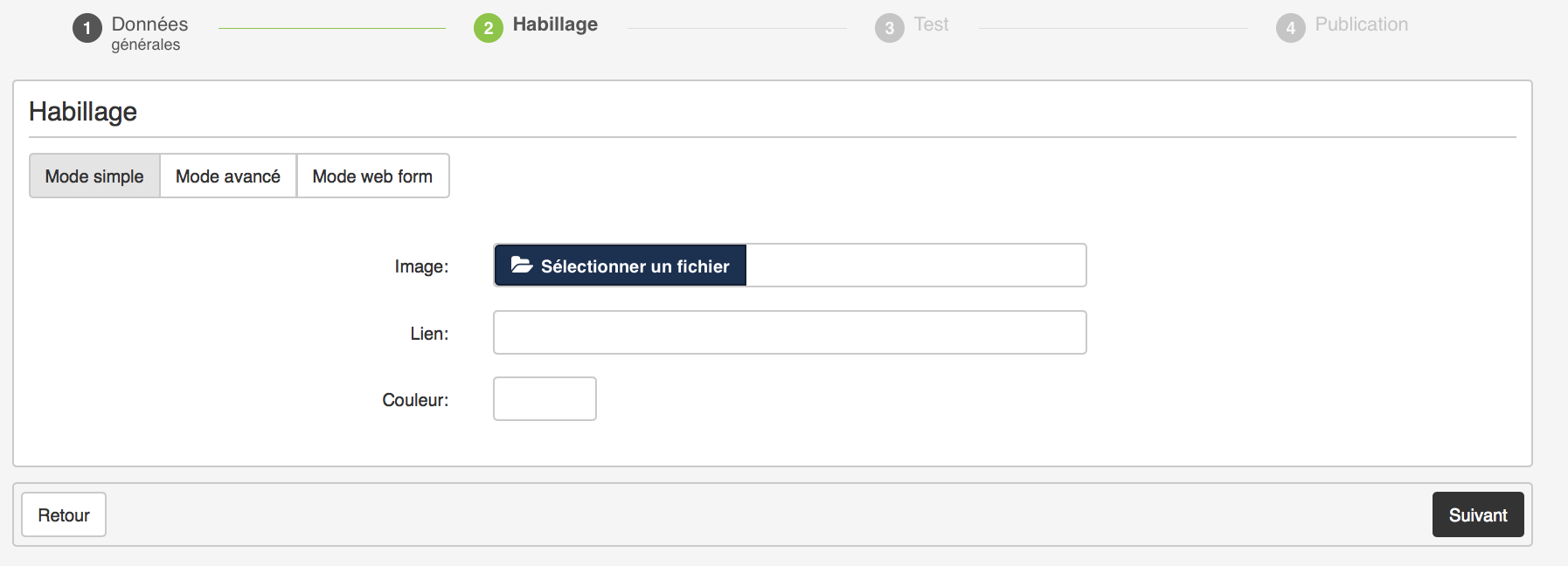Click the empty file name field beside file button
This screenshot has width=1568, height=566.
914,266
